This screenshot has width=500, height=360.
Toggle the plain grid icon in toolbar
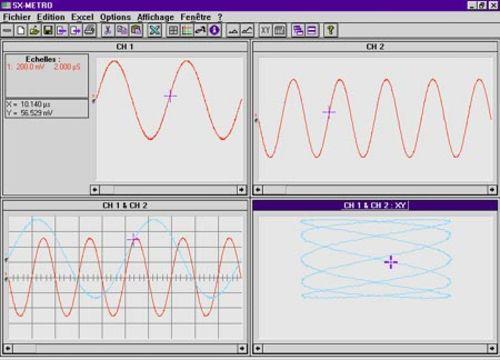click(173, 30)
